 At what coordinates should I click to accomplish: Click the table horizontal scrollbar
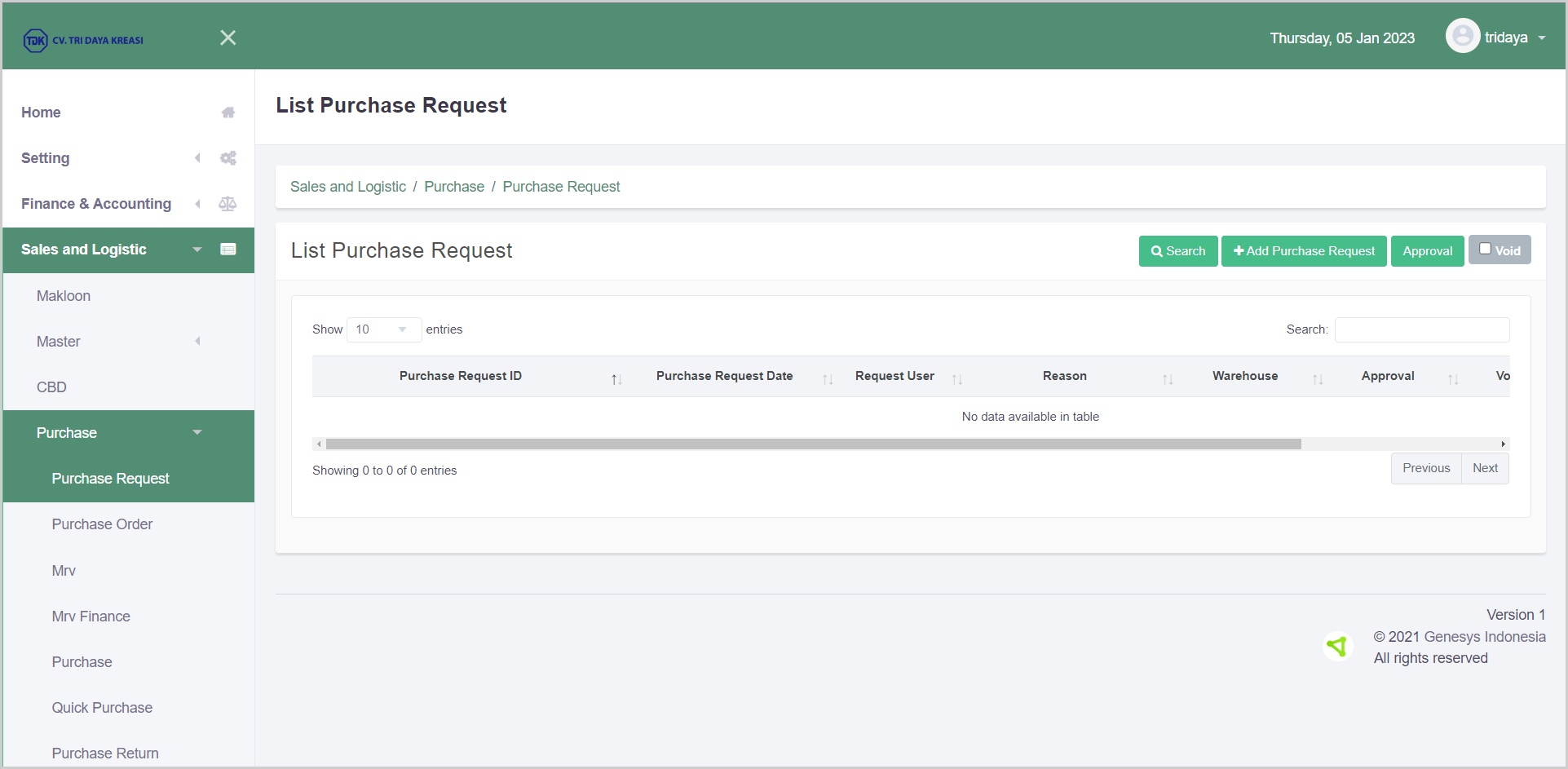tap(812, 444)
